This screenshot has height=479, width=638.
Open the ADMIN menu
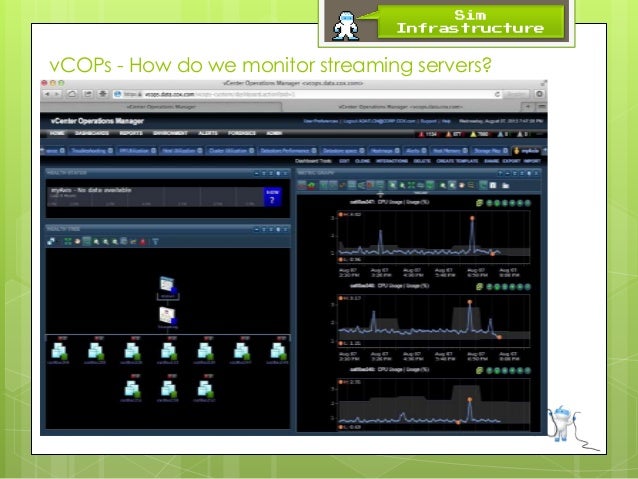pyautogui.click(x=274, y=133)
